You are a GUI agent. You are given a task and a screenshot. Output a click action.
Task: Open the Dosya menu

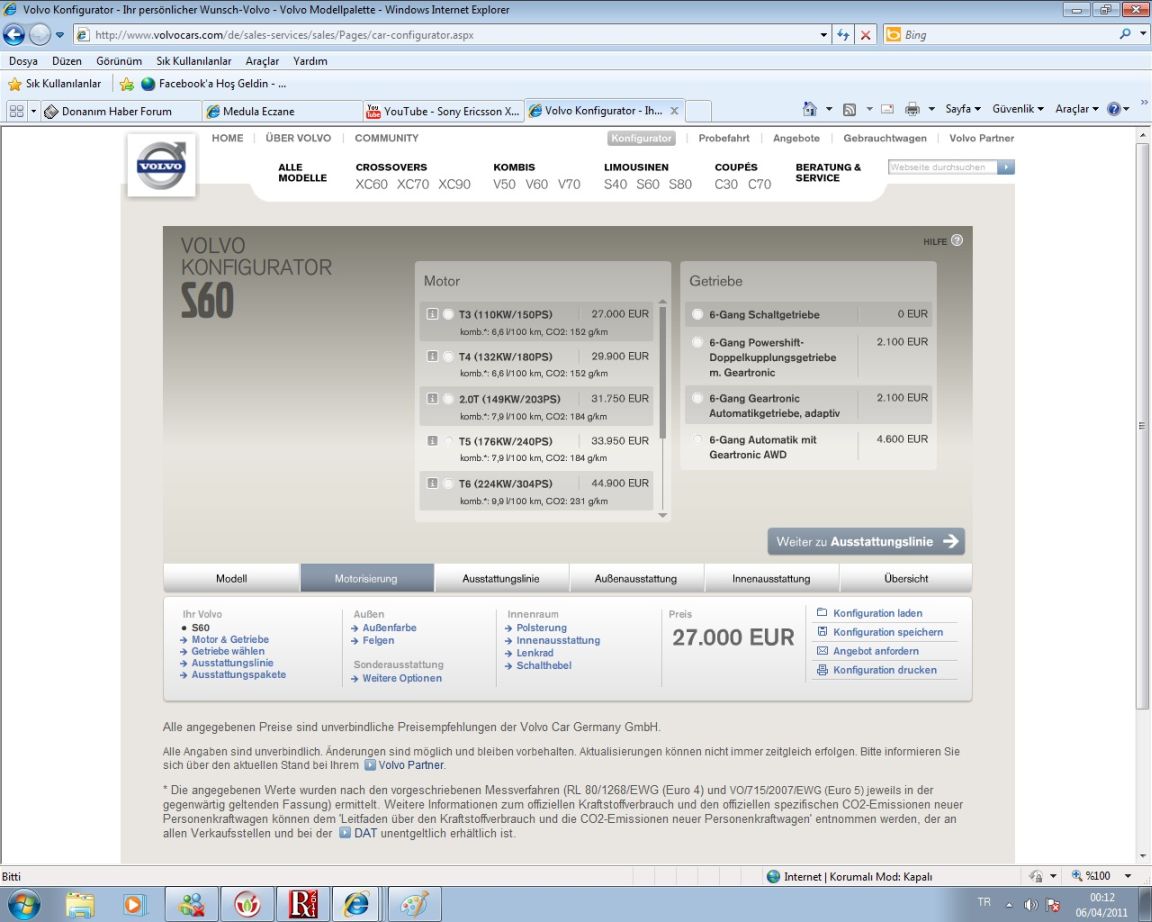(x=24, y=61)
